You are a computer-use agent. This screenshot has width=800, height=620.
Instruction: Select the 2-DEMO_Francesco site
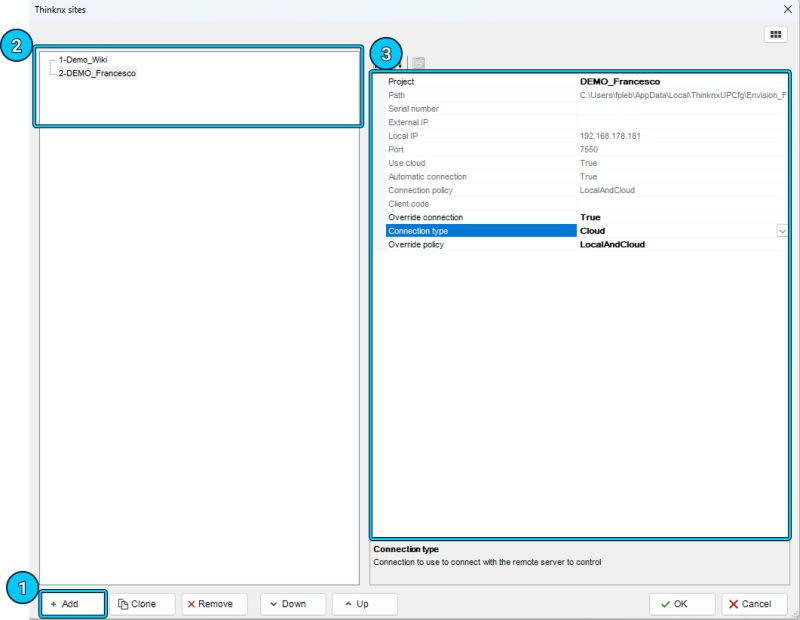pos(97,73)
